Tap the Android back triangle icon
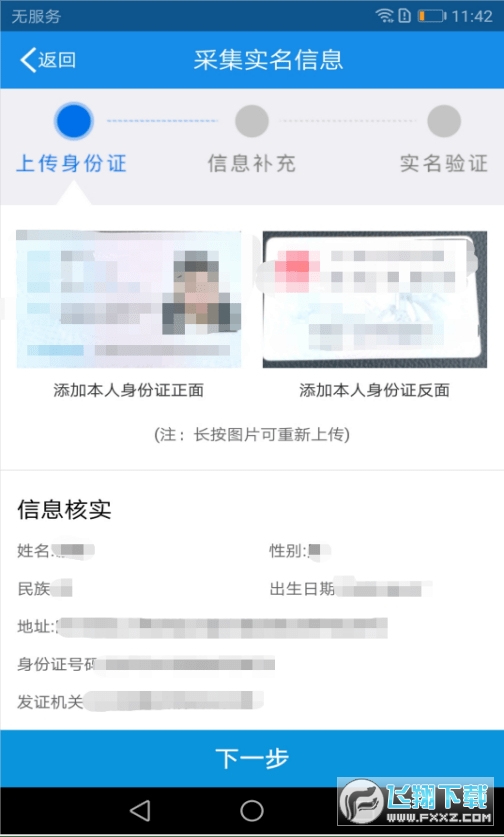The width and height of the screenshot is (504, 837). pyautogui.click(x=140, y=811)
